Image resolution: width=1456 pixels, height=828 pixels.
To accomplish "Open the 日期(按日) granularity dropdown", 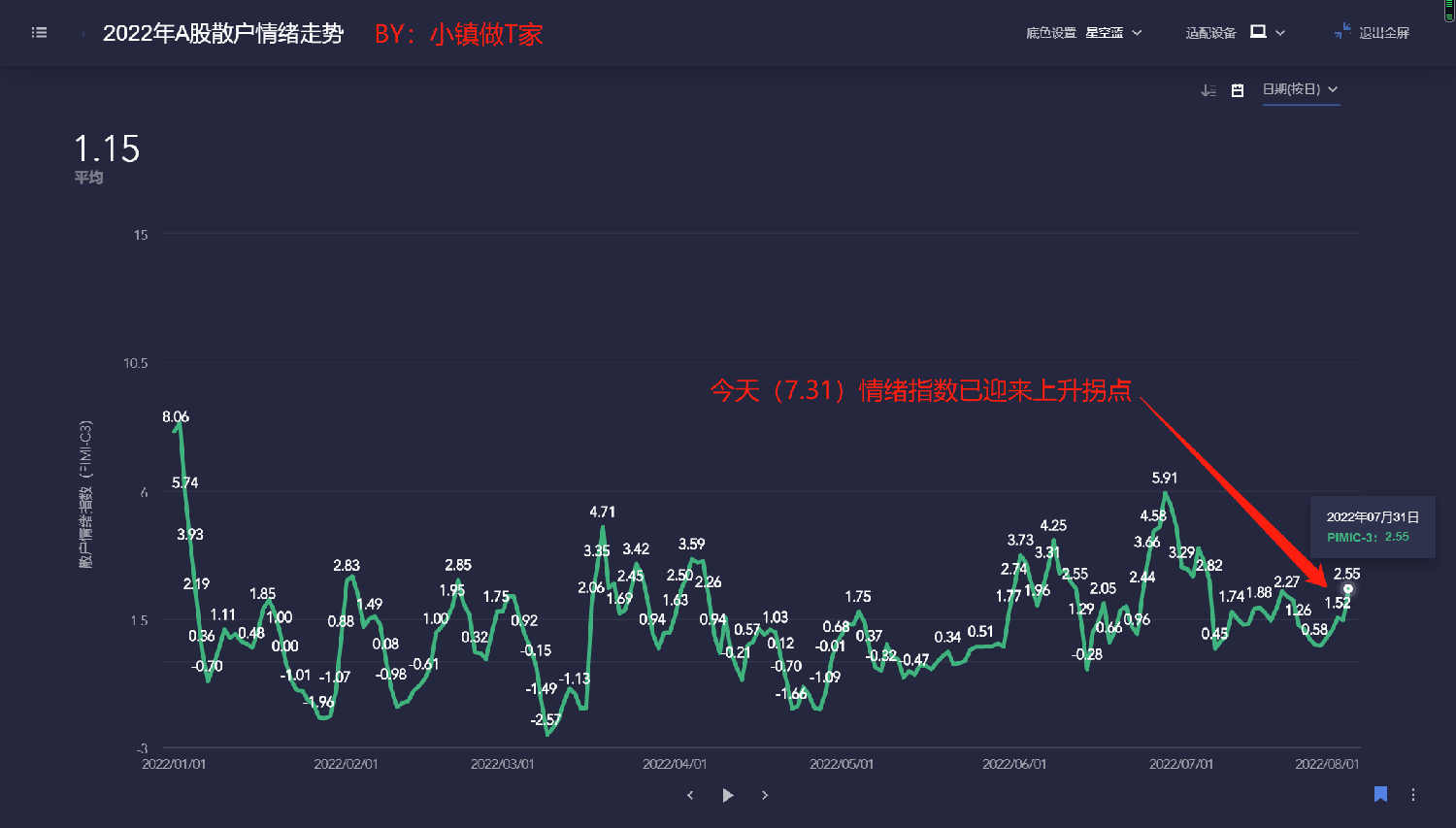I will coord(1300,89).
